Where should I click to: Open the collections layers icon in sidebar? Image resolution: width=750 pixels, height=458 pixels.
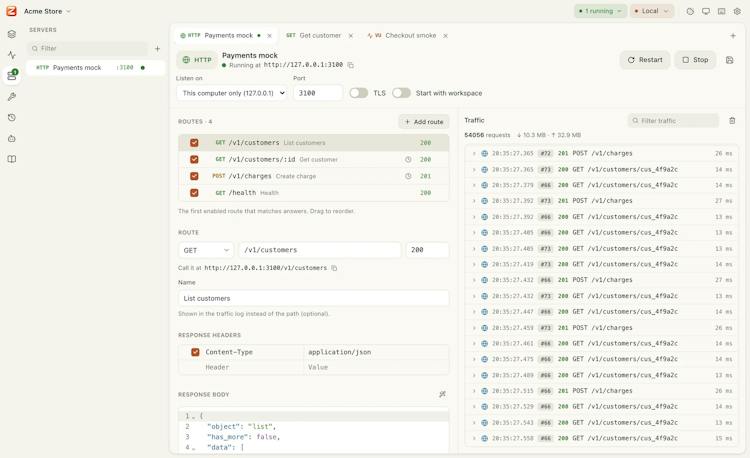coord(12,34)
